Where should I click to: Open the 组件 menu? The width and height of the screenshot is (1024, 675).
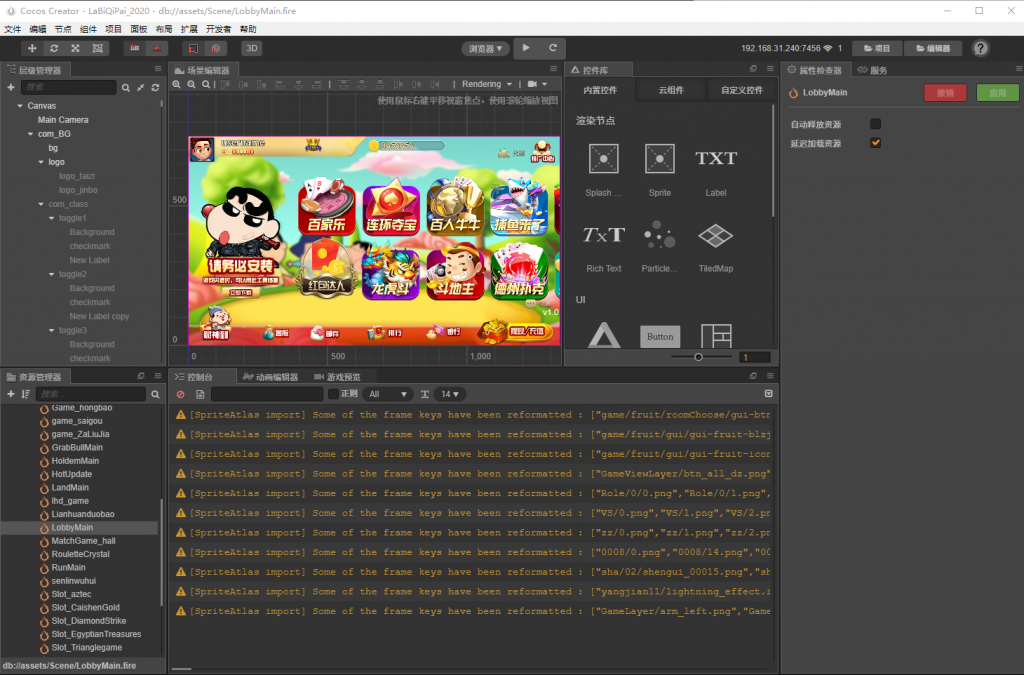pos(88,29)
